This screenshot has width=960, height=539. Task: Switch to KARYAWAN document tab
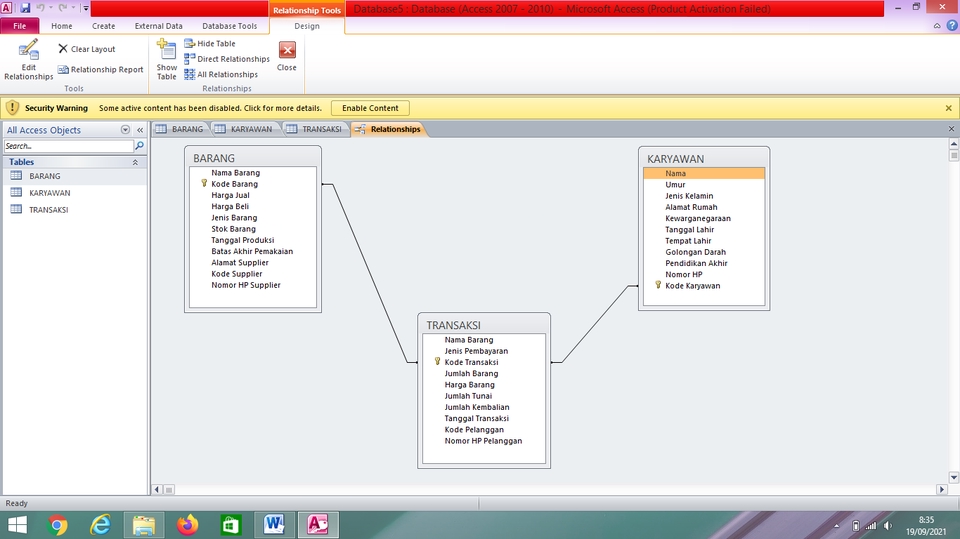(x=244, y=129)
